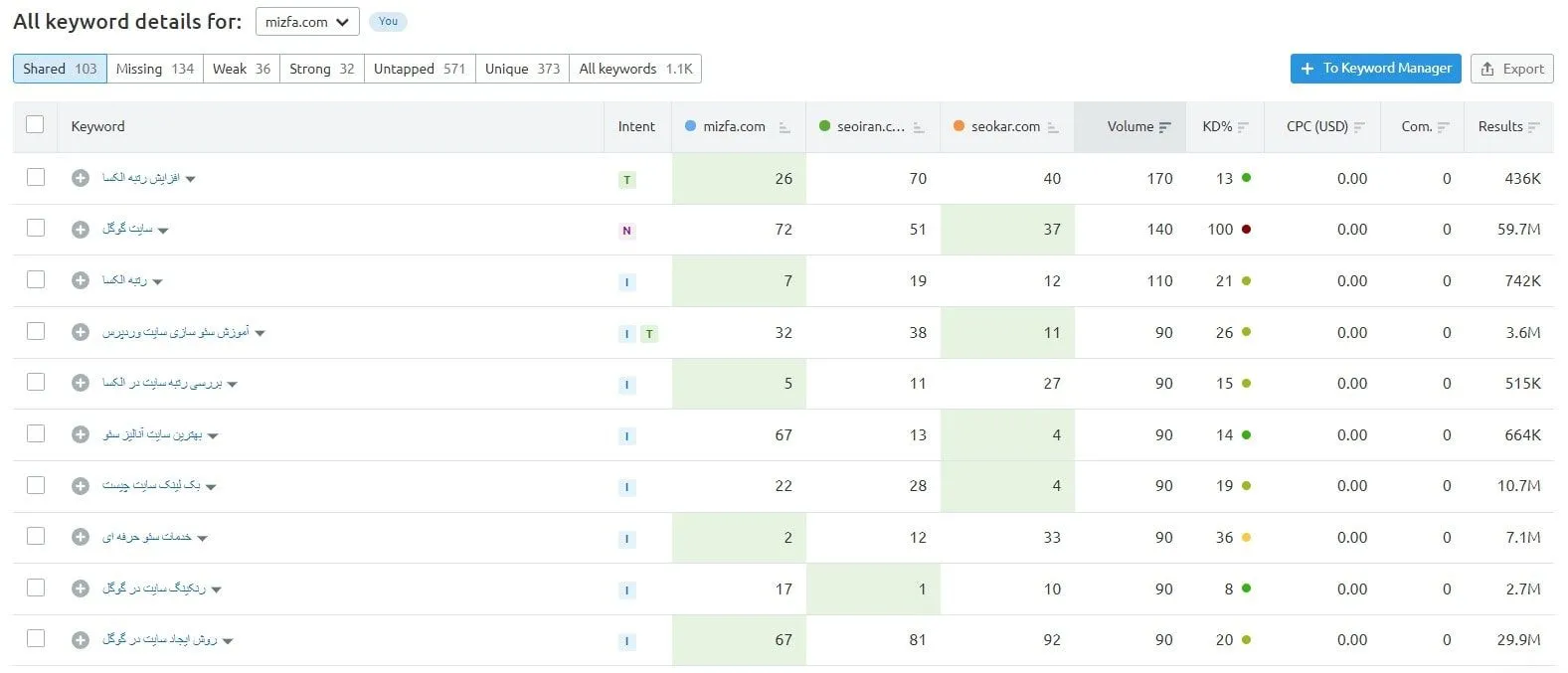The image size is (1568, 673).
Task: Check the row with 436K results
Action: [x=36, y=177]
